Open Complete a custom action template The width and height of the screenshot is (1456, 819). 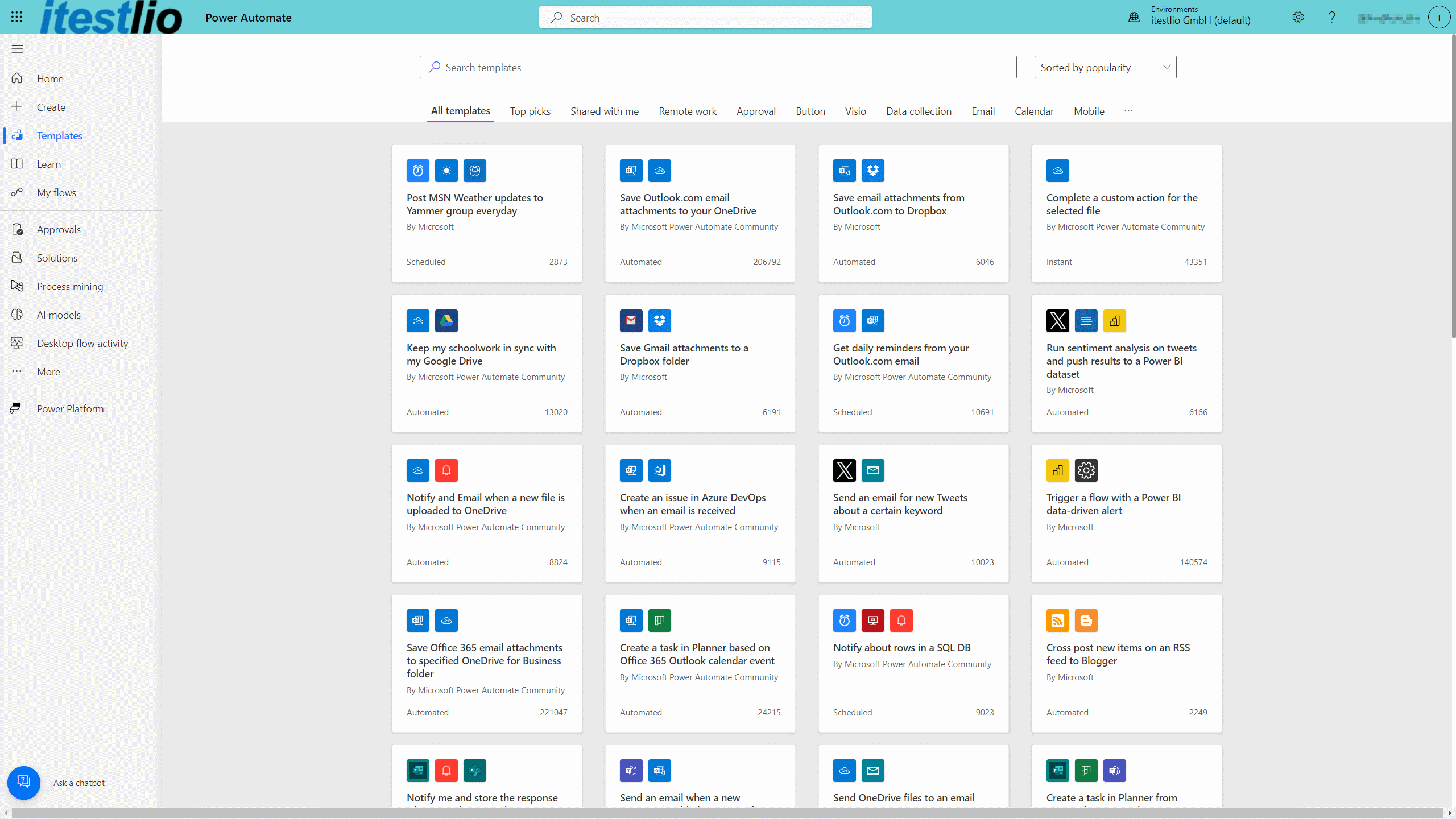[x=1127, y=213]
